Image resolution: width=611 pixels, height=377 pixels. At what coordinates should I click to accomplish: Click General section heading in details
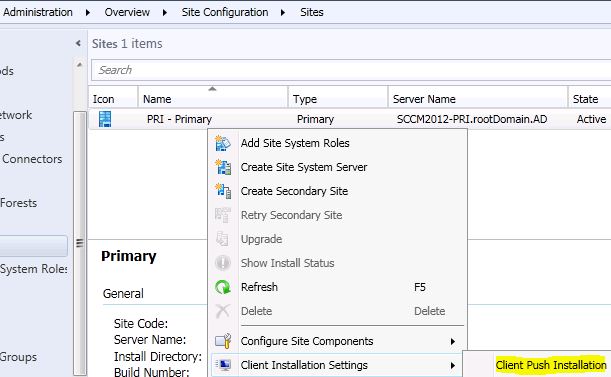tap(123, 294)
